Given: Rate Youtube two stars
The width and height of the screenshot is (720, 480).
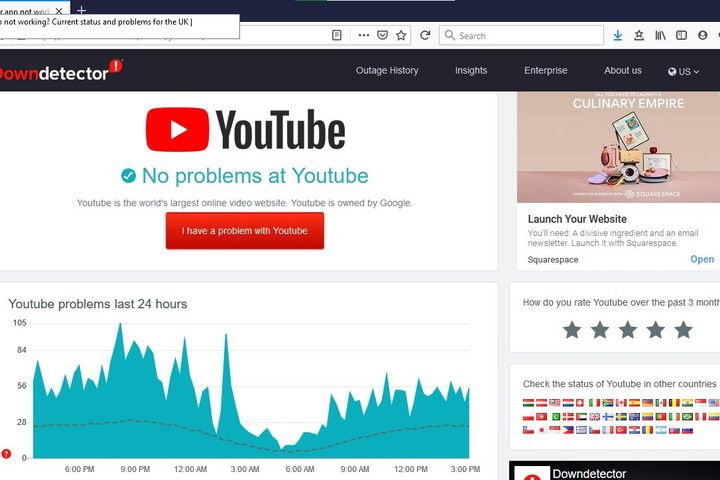Looking at the screenshot, I should point(600,330).
